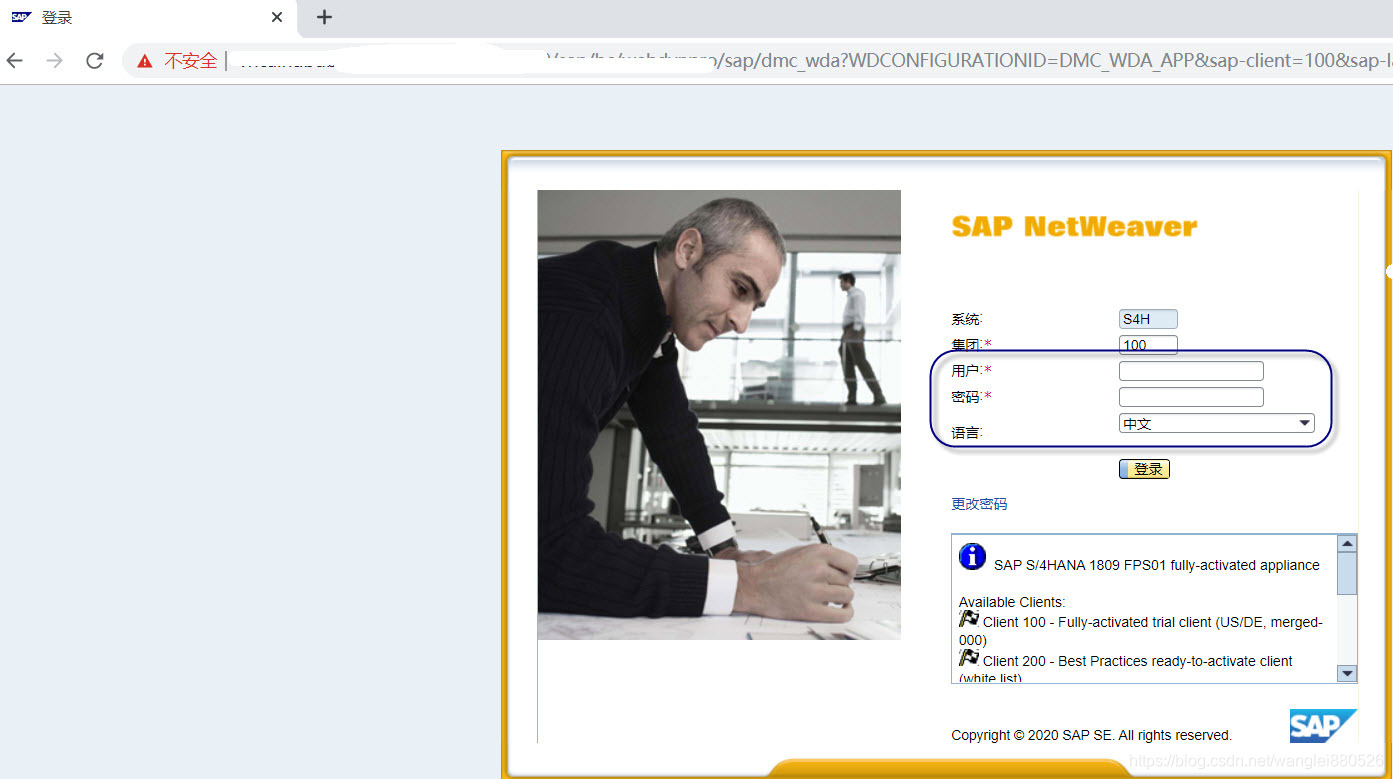Click the 登录 login button
The height and width of the screenshot is (779, 1393).
coord(1144,469)
